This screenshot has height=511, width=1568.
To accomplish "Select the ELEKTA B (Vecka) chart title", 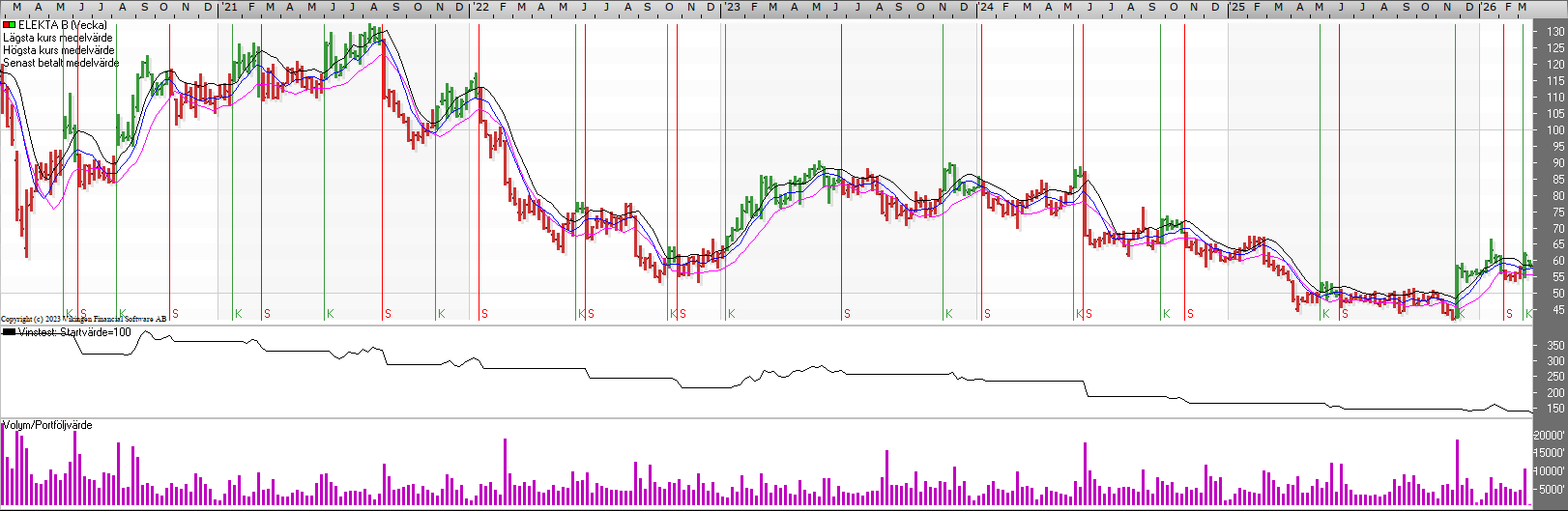I will pos(63,25).
